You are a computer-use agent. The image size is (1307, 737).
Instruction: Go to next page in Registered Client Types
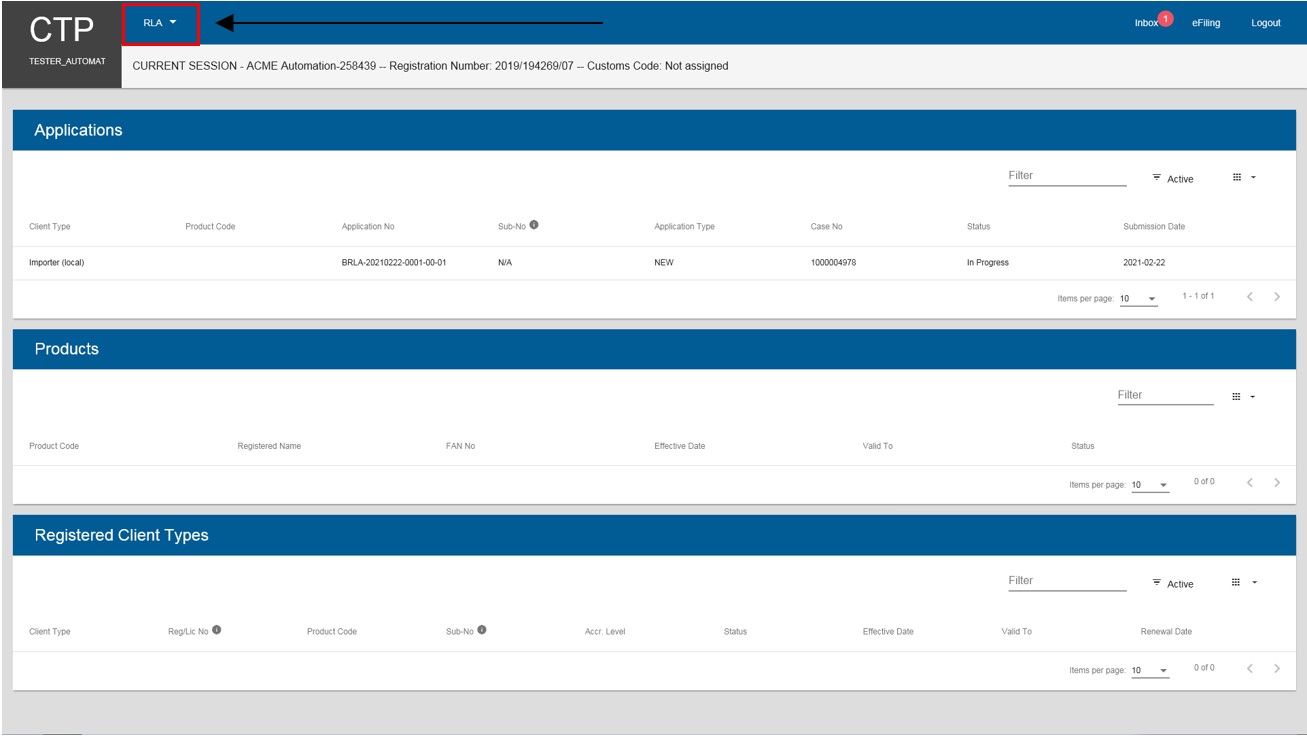coord(1277,669)
